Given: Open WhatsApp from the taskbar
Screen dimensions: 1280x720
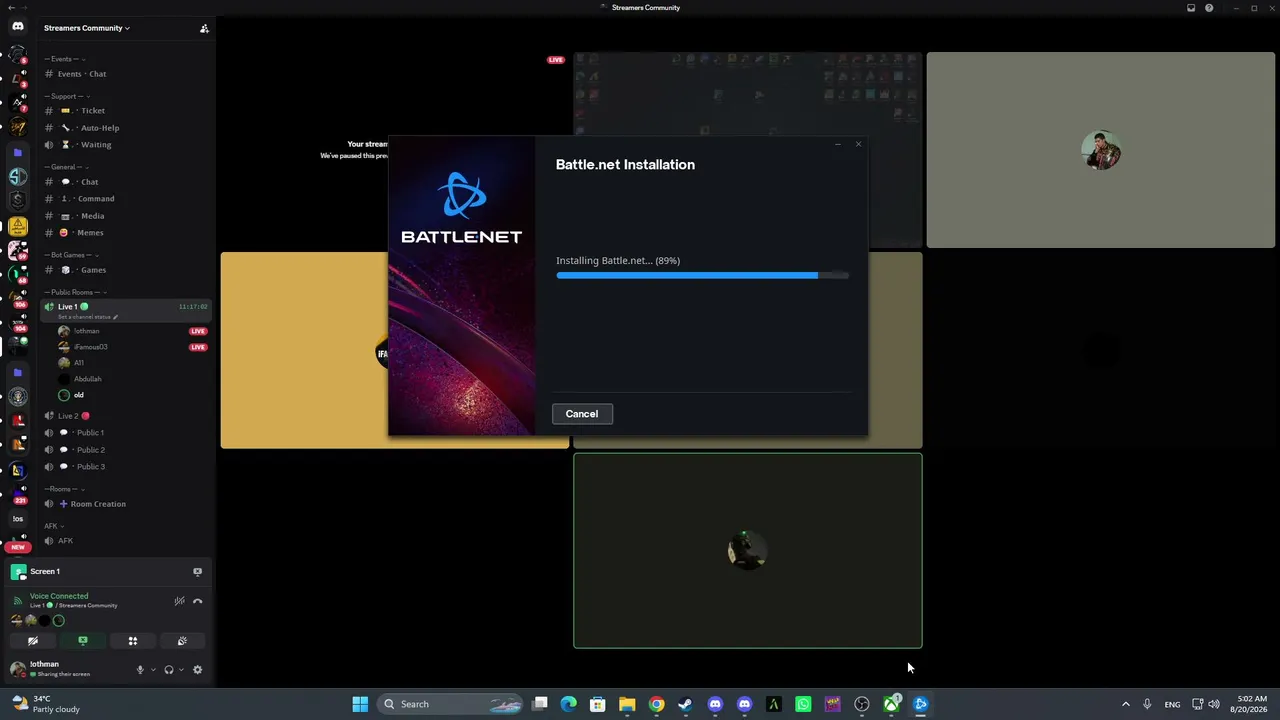Looking at the screenshot, I should 803,704.
